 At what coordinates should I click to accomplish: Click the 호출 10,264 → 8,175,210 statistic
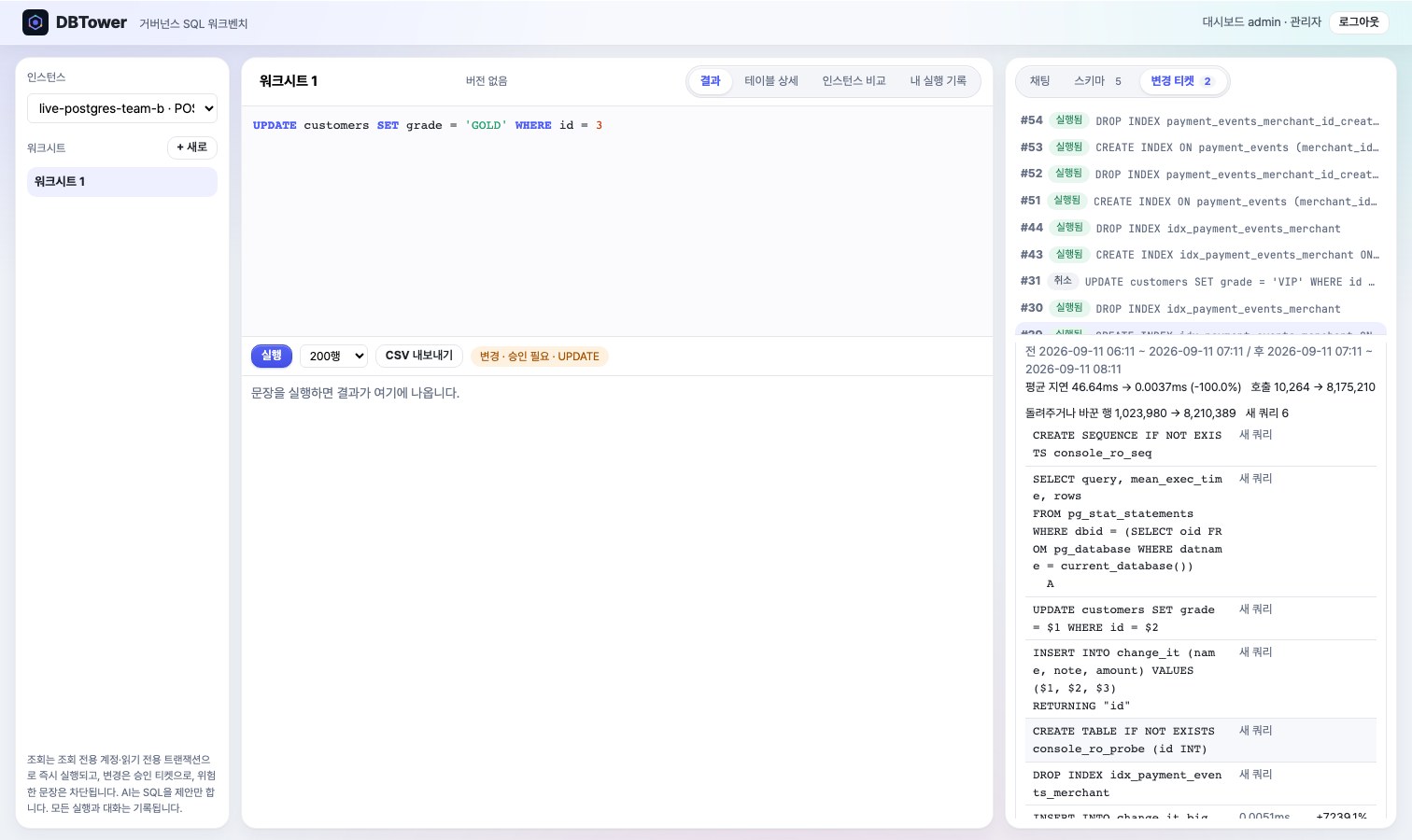[x=1313, y=387]
